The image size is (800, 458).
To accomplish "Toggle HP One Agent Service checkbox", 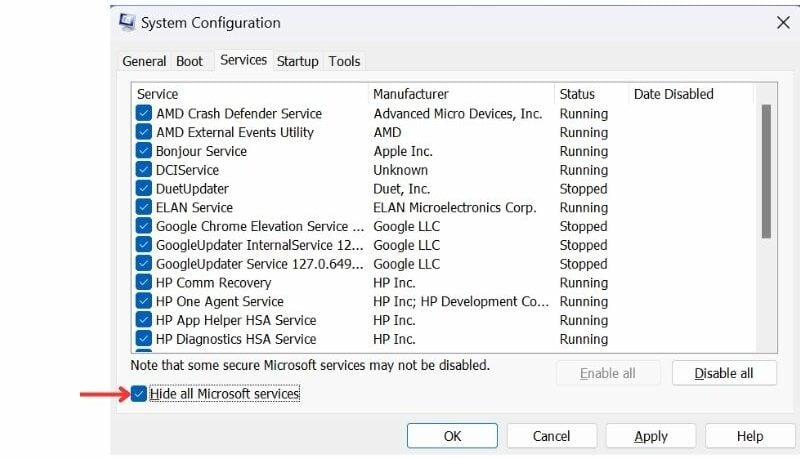I will tap(144, 301).
